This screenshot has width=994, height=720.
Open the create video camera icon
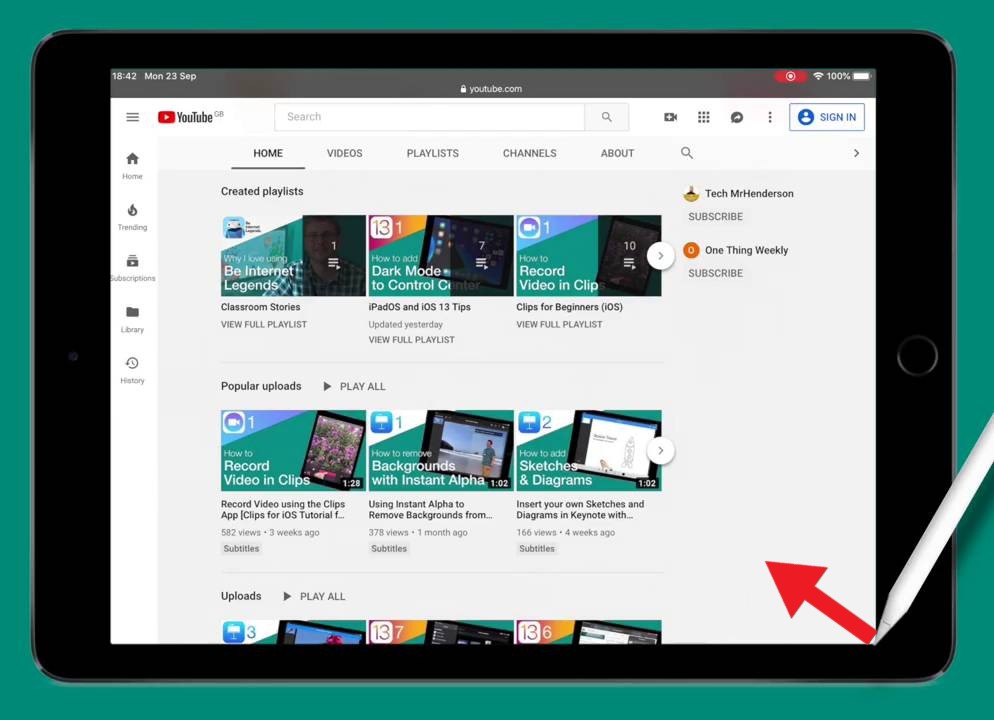tap(670, 117)
